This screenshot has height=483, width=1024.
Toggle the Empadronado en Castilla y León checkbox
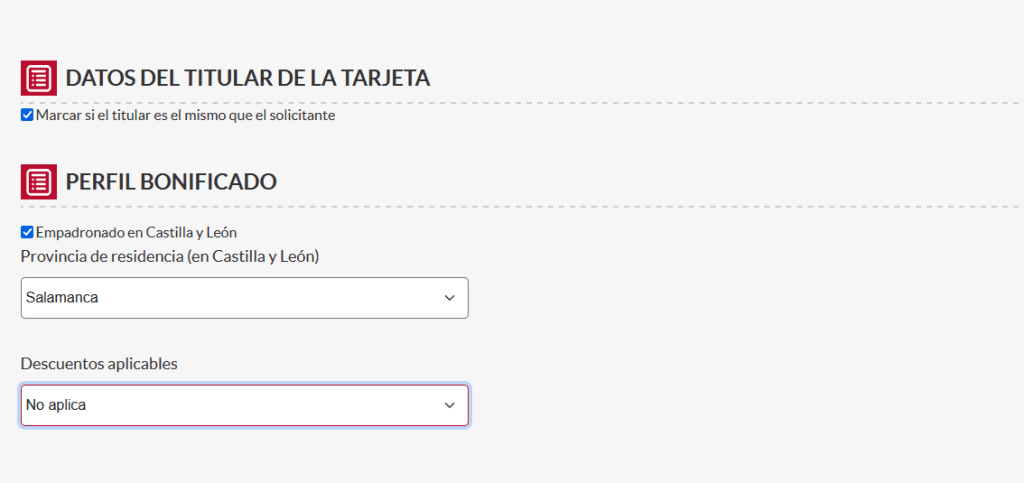tap(27, 232)
